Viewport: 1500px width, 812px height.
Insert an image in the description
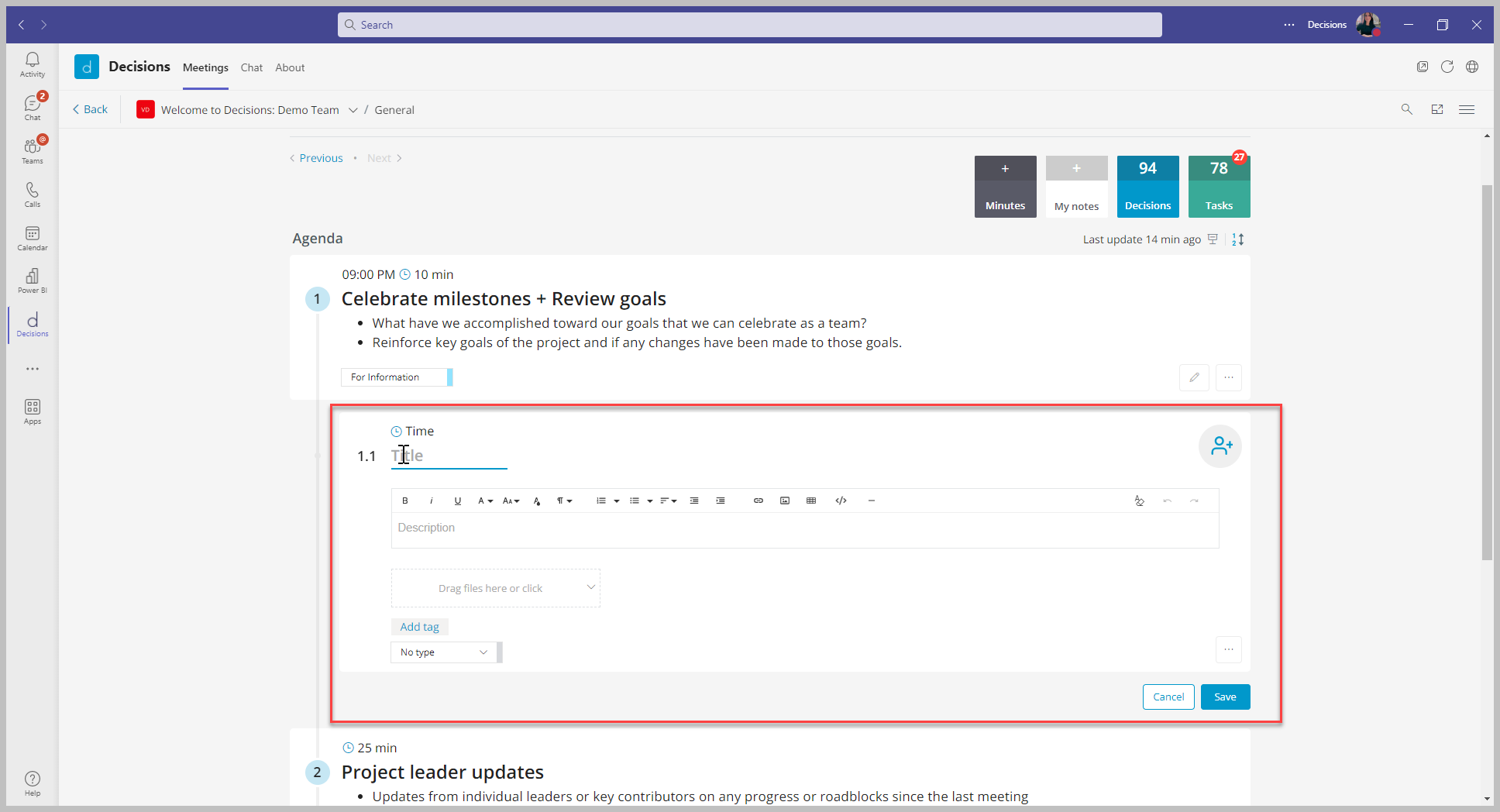[x=785, y=501]
